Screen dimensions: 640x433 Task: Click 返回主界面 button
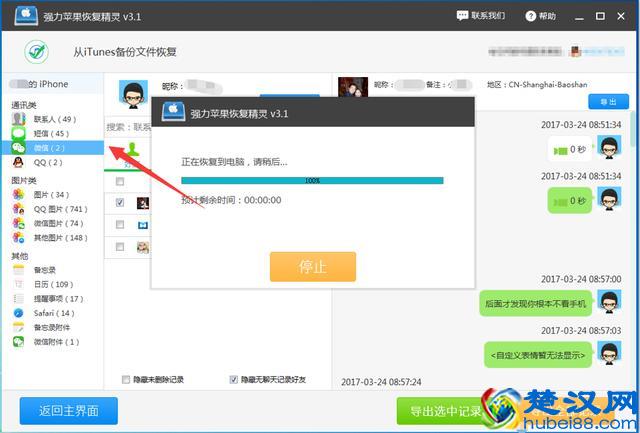click(x=69, y=411)
